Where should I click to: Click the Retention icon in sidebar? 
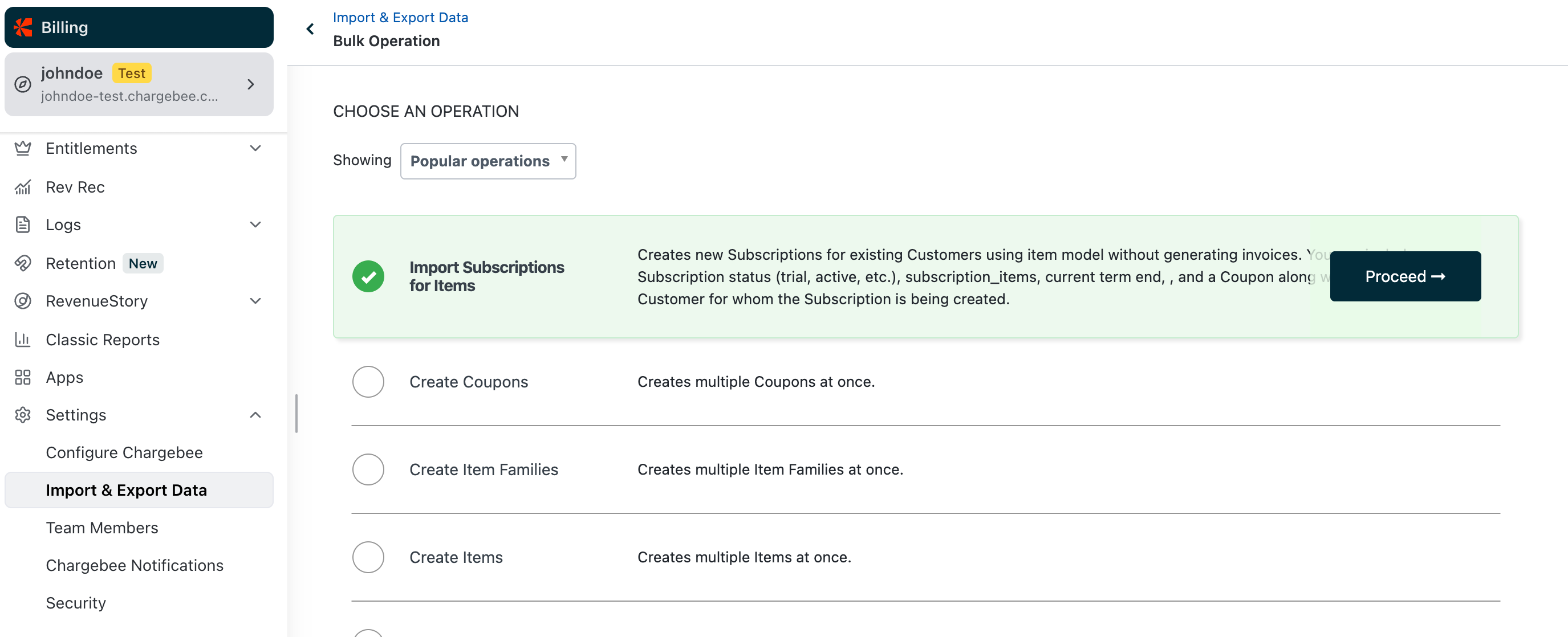23,263
